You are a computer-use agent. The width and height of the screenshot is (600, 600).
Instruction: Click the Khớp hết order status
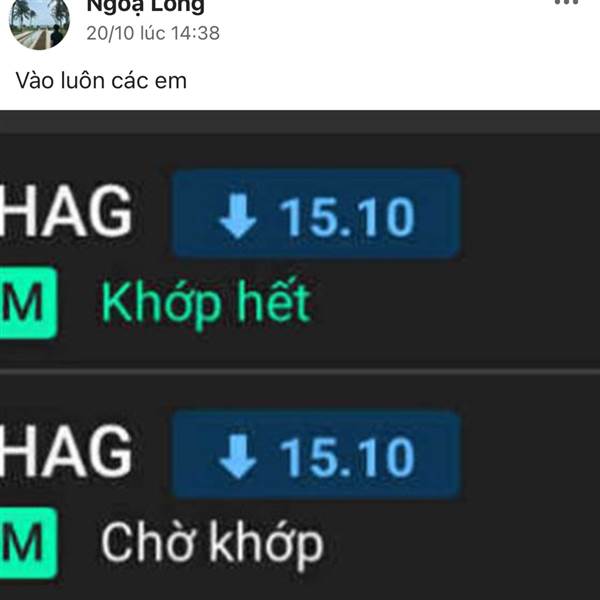[x=206, y=305]
